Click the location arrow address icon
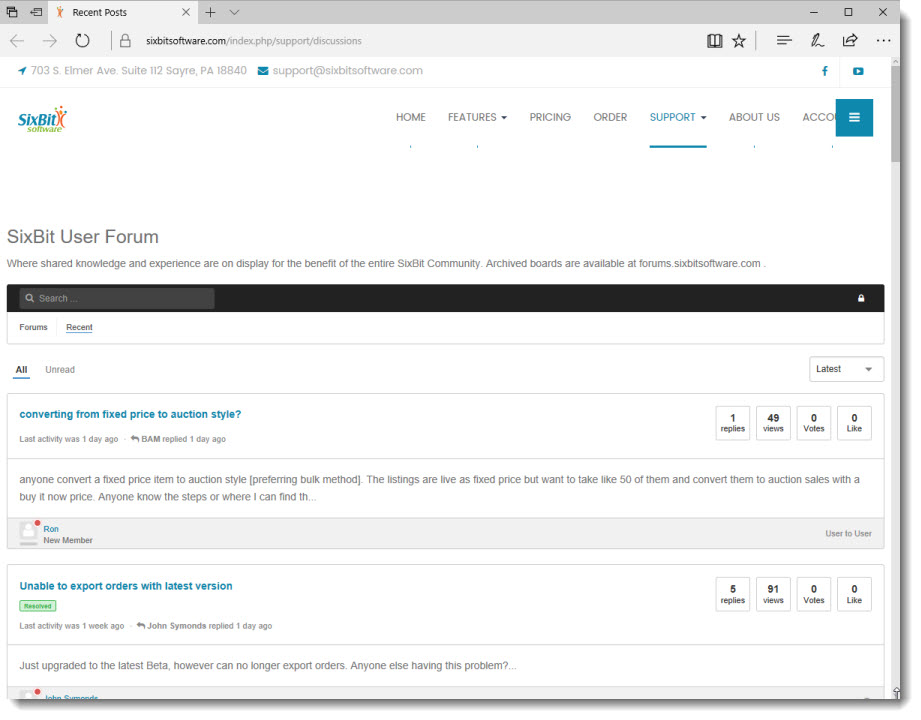Screen dimensions: 921x720 click(22, 70)
